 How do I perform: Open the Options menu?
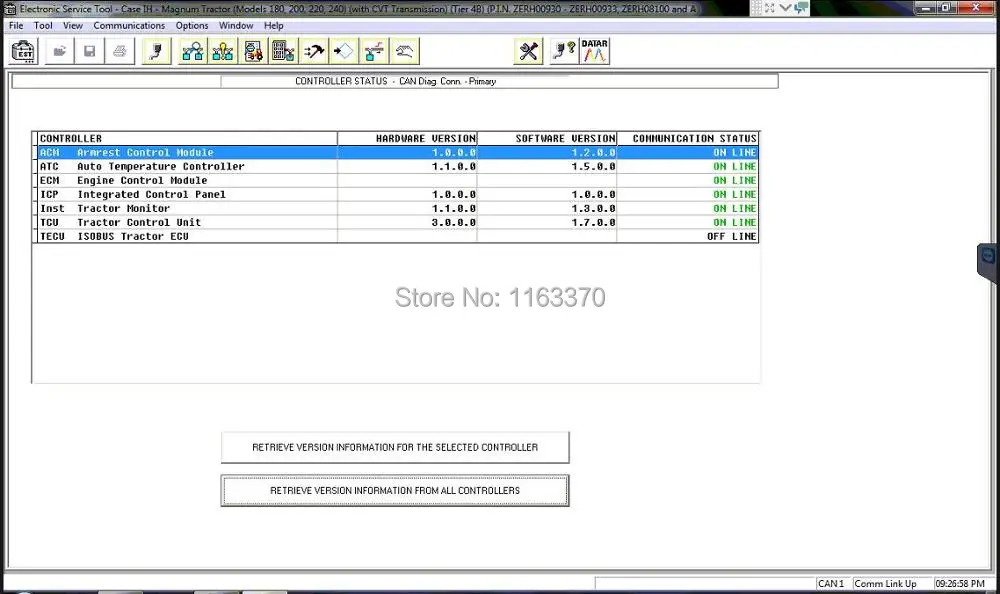[x=192, y=26]
